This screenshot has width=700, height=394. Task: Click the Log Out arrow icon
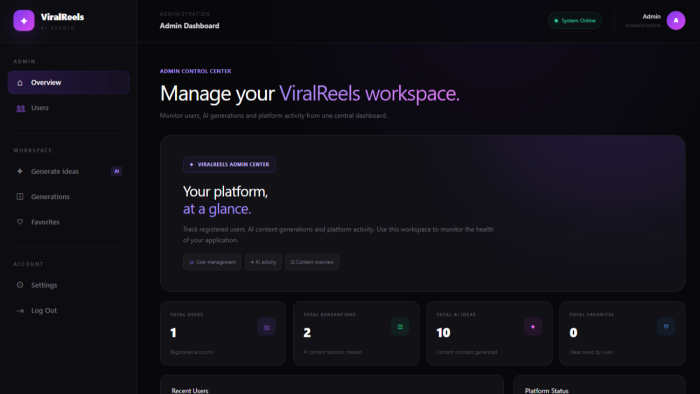[20, 311]
